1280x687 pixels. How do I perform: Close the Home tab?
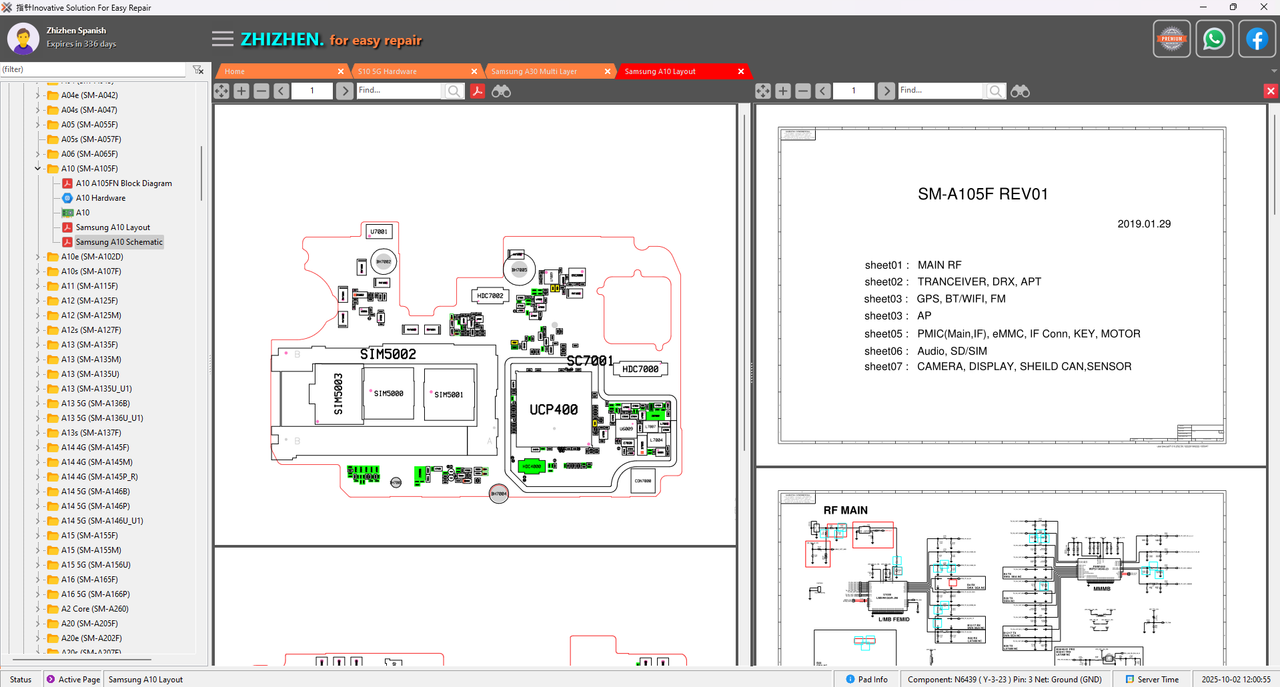point(341,71)
